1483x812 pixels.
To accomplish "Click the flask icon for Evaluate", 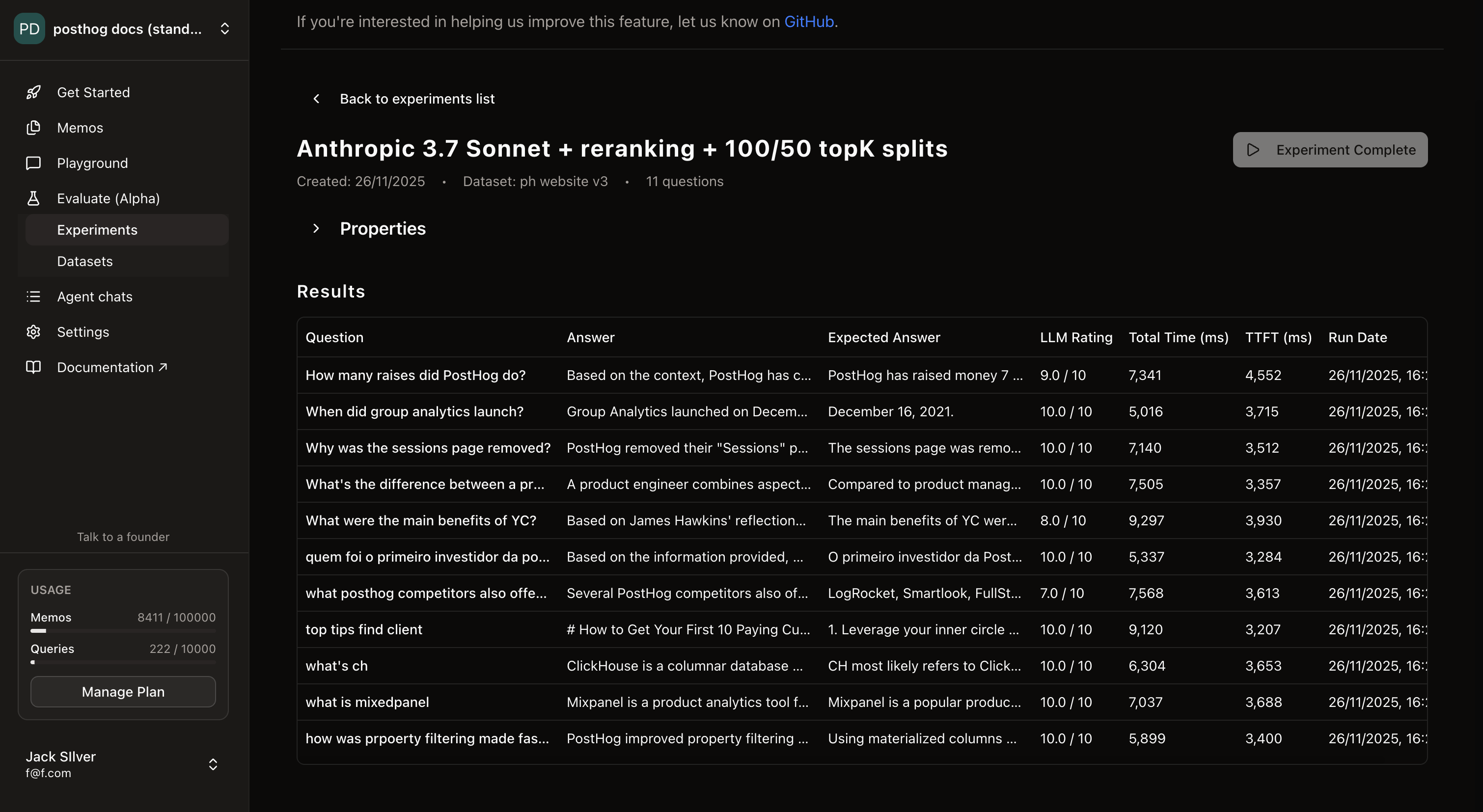I will (33, 198).
